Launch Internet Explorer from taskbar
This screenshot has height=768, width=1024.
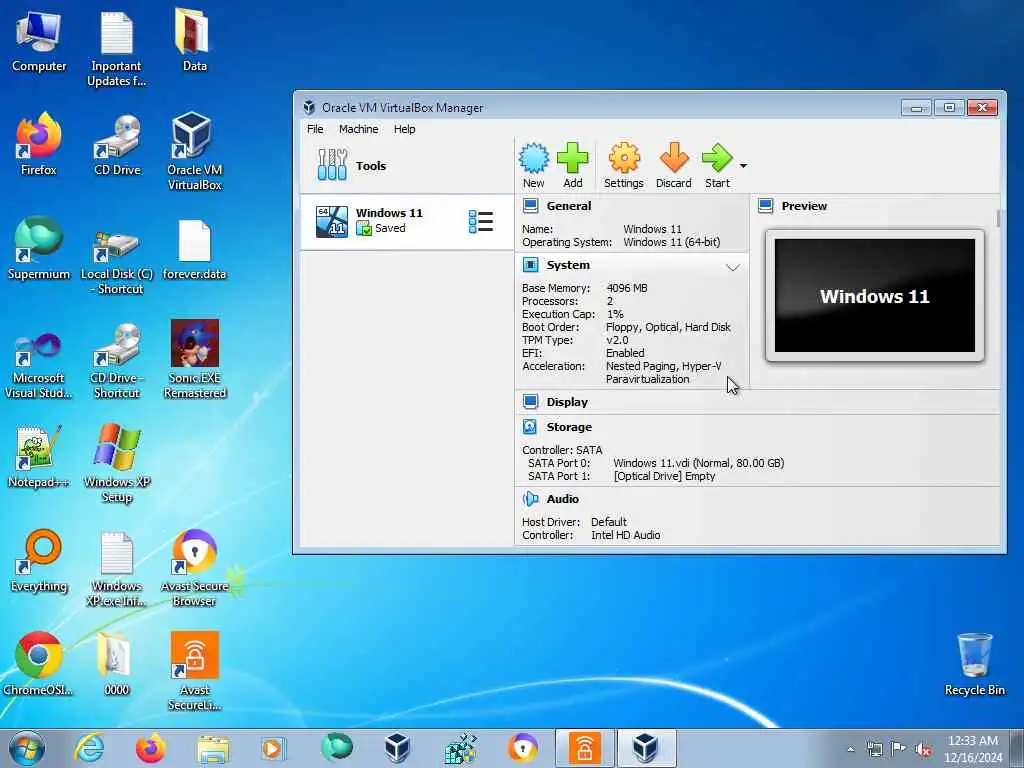[x=89, y=748]
